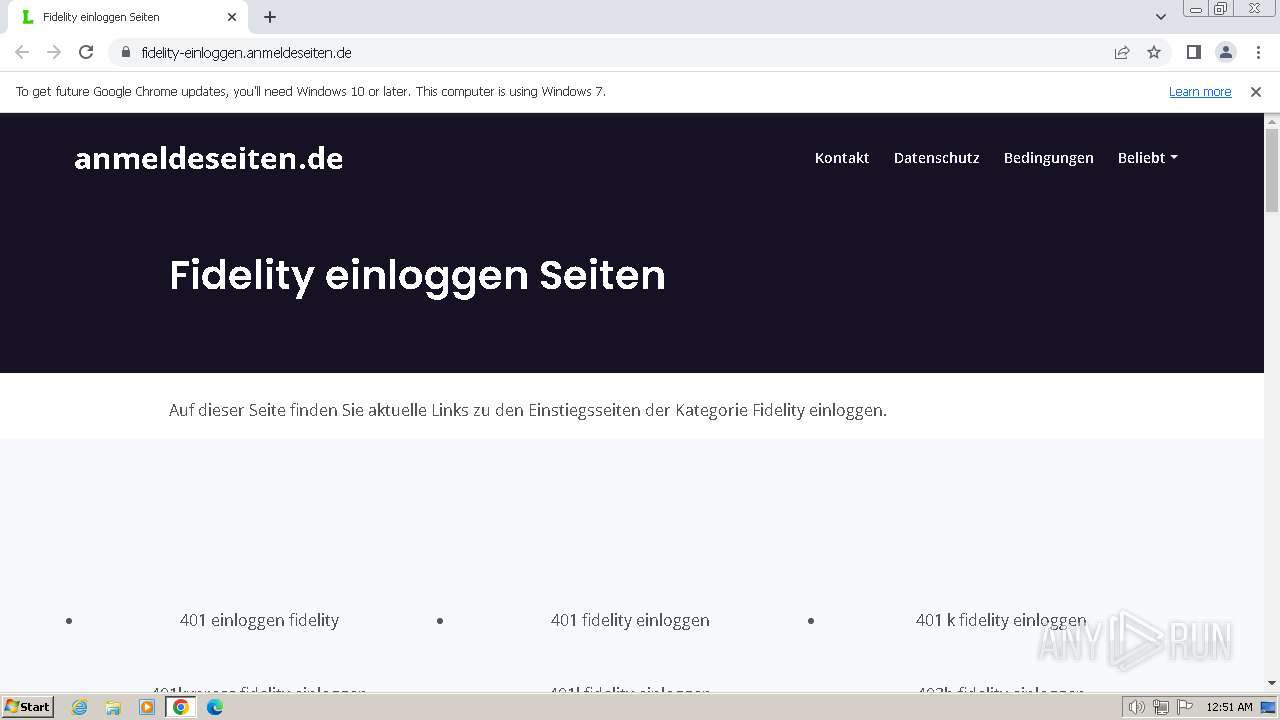Image resolution: width=1280 pixels, height=720 pixels.
Task: Click the Fidelity einloggen Seiten heading
Action: coord(417,275)
